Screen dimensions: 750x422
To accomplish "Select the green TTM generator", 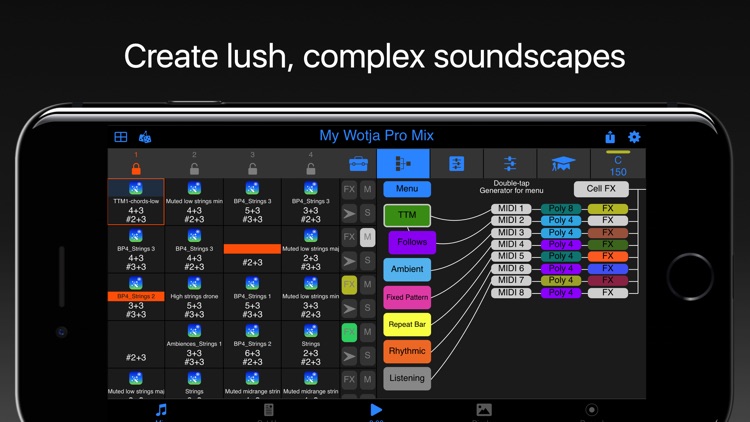I will [407, 215].
